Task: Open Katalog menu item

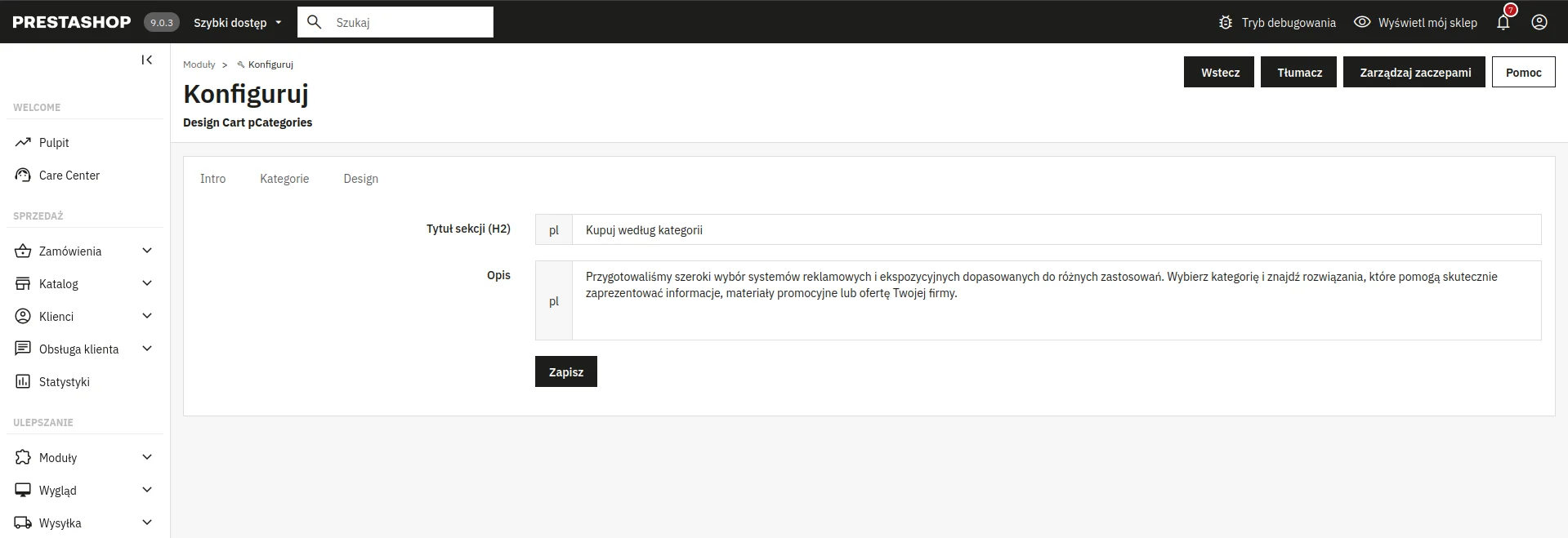Action: (59, 284)
